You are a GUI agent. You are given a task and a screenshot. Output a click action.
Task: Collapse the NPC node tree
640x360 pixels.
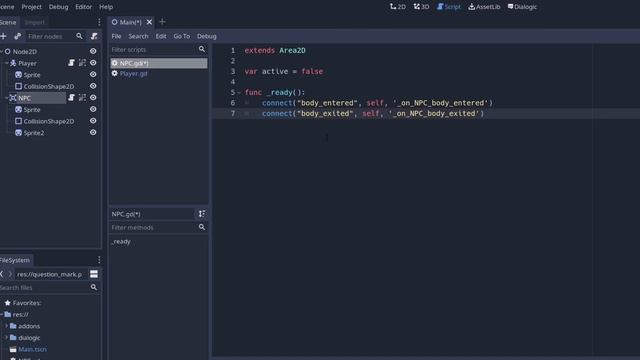pyautogui.click(x=6, y=98)
